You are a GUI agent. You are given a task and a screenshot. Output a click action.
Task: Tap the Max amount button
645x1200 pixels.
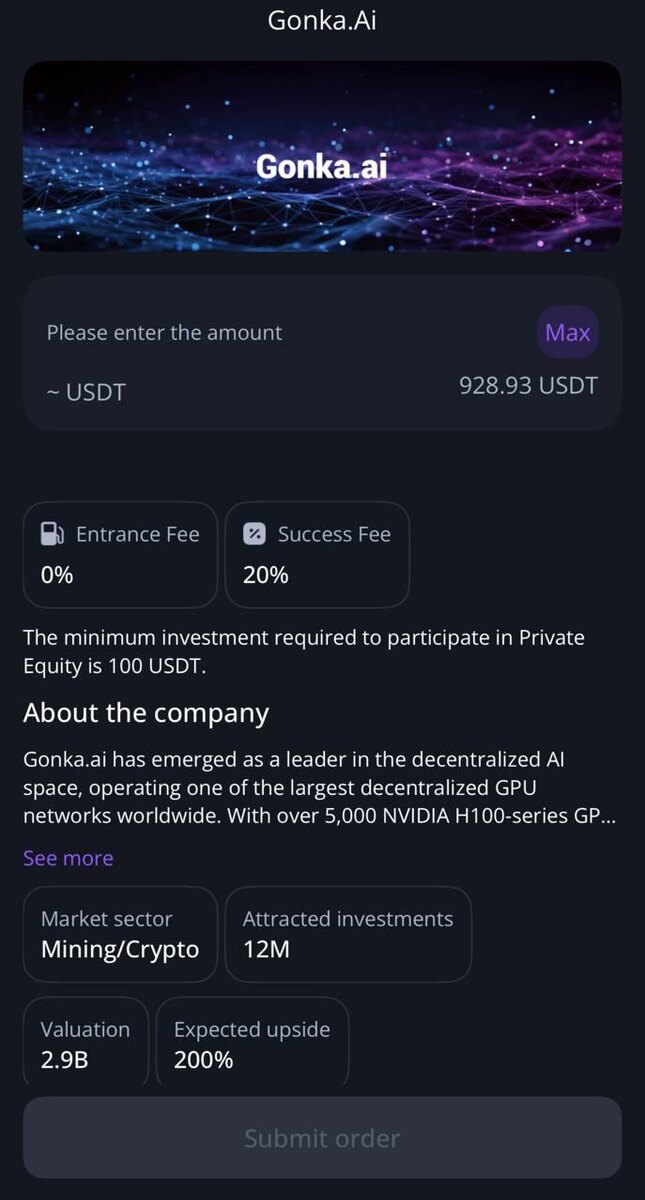click(567, 333)
